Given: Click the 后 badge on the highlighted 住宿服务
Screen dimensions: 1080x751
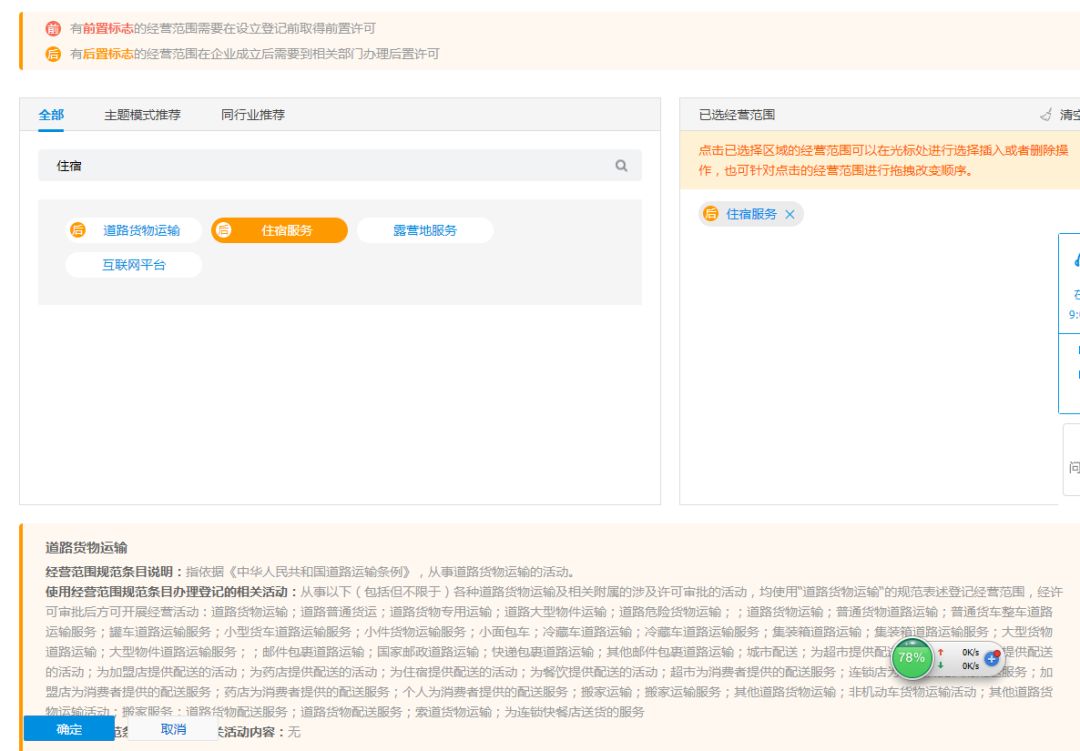Looking at the screenshot, I should 224,231.
